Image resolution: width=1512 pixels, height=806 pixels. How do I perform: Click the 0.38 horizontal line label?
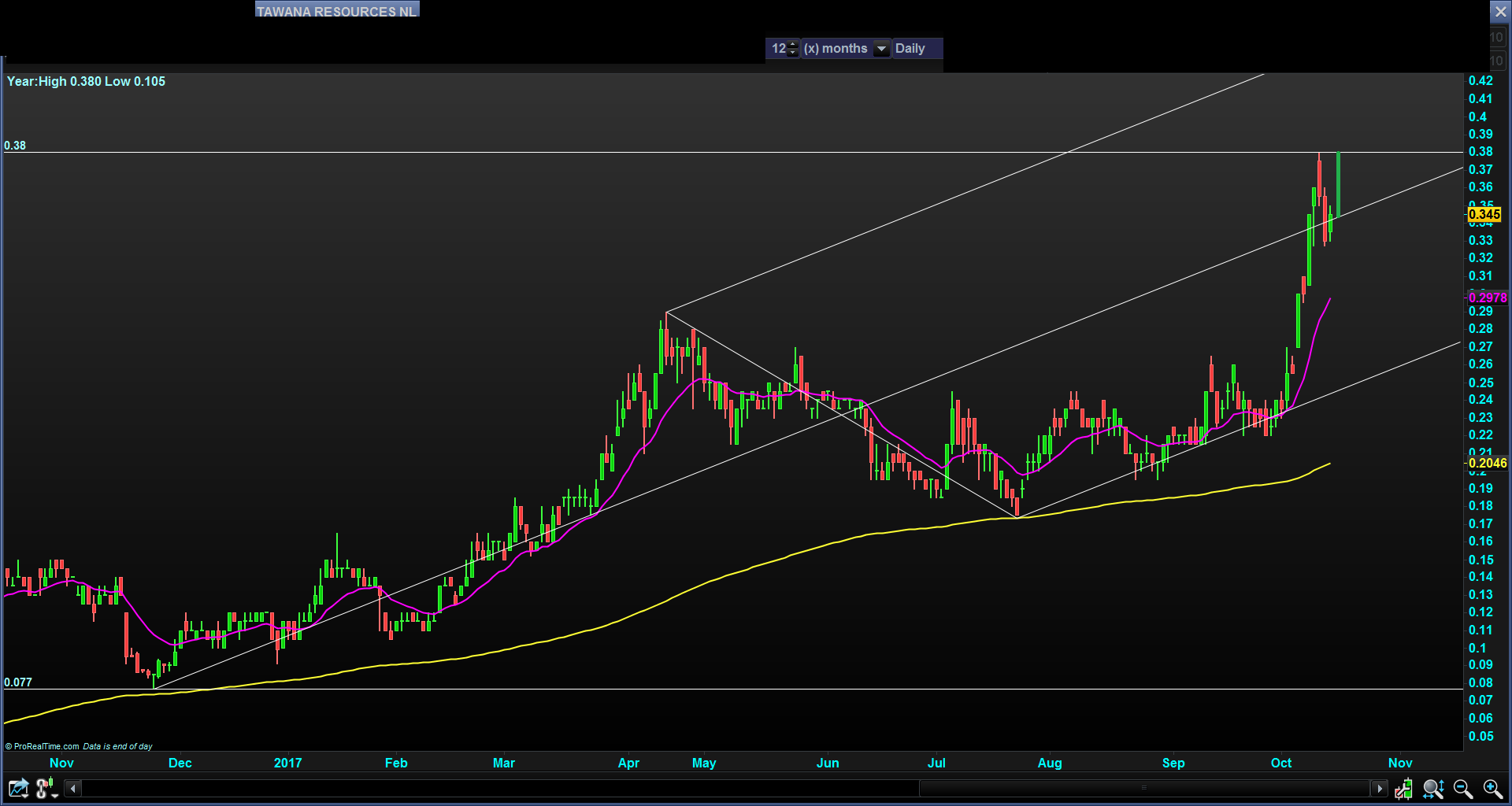[15, 146]
